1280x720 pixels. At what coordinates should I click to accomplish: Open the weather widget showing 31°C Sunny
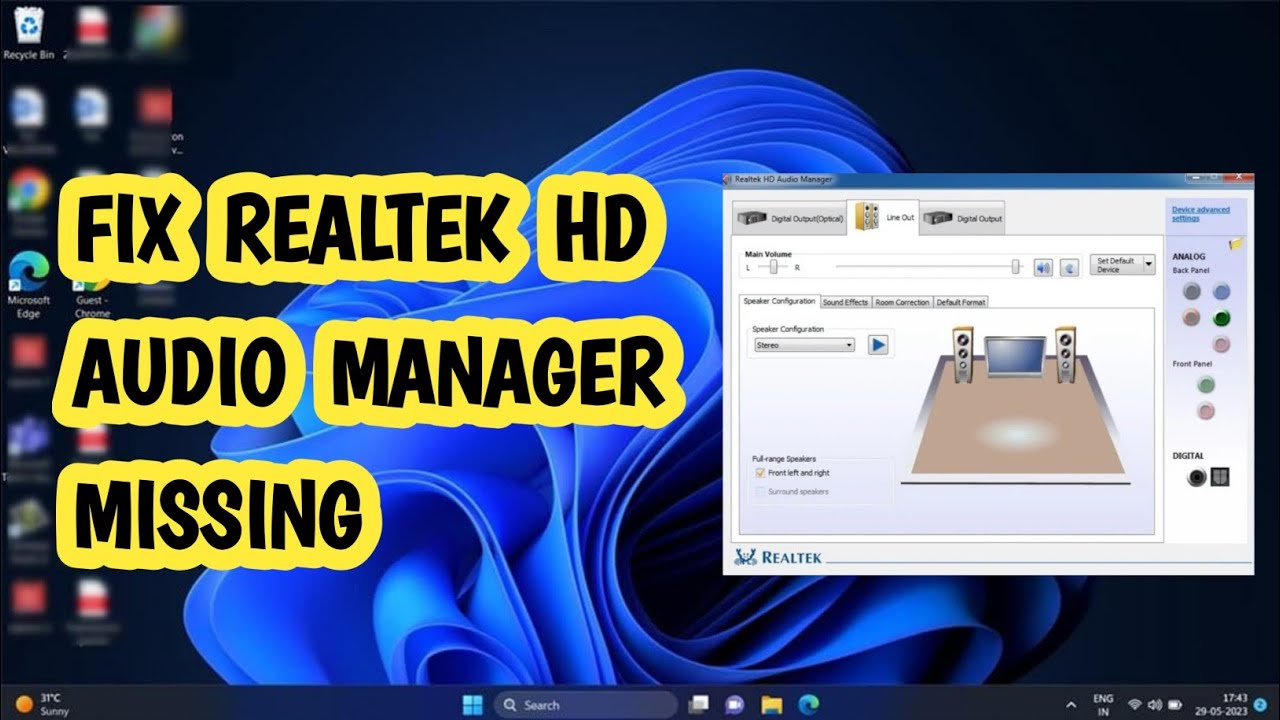(x=42, y=704)
